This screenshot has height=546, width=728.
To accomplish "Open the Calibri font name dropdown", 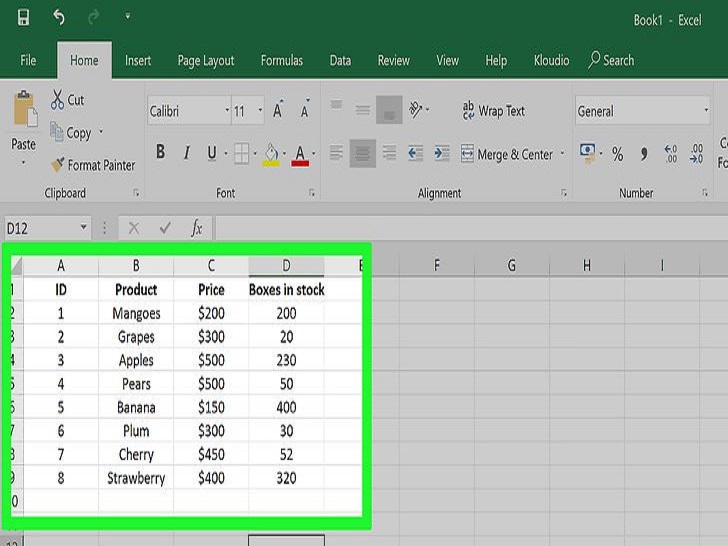I will (x=227, y=110).
